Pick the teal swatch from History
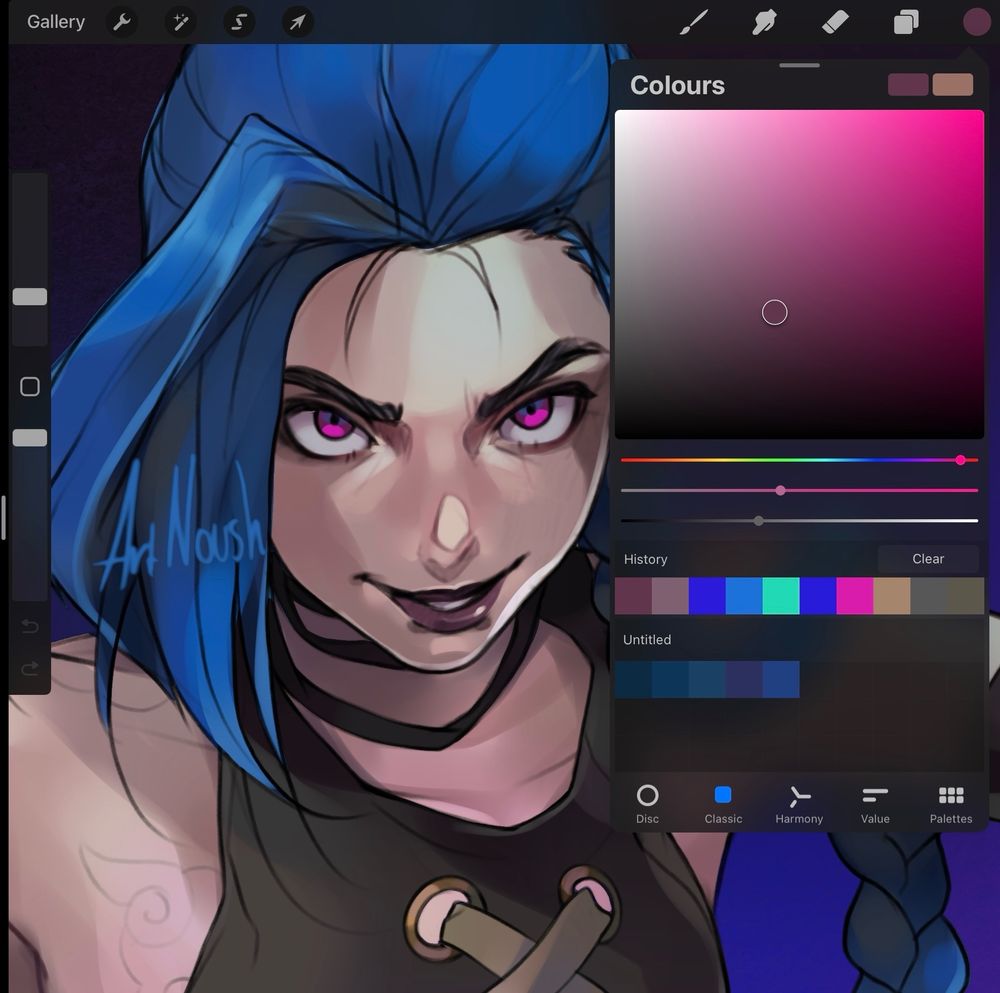 pos(781,596)
